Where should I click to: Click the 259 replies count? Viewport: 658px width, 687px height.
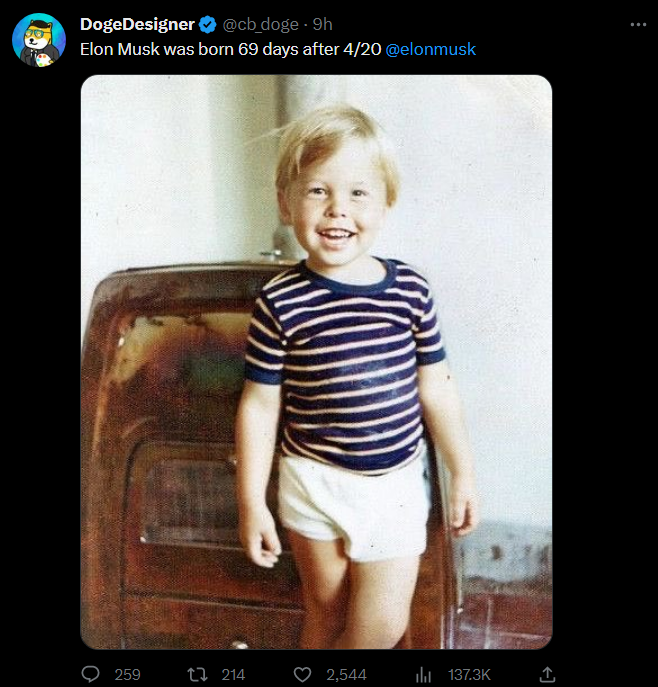(127, 675)
